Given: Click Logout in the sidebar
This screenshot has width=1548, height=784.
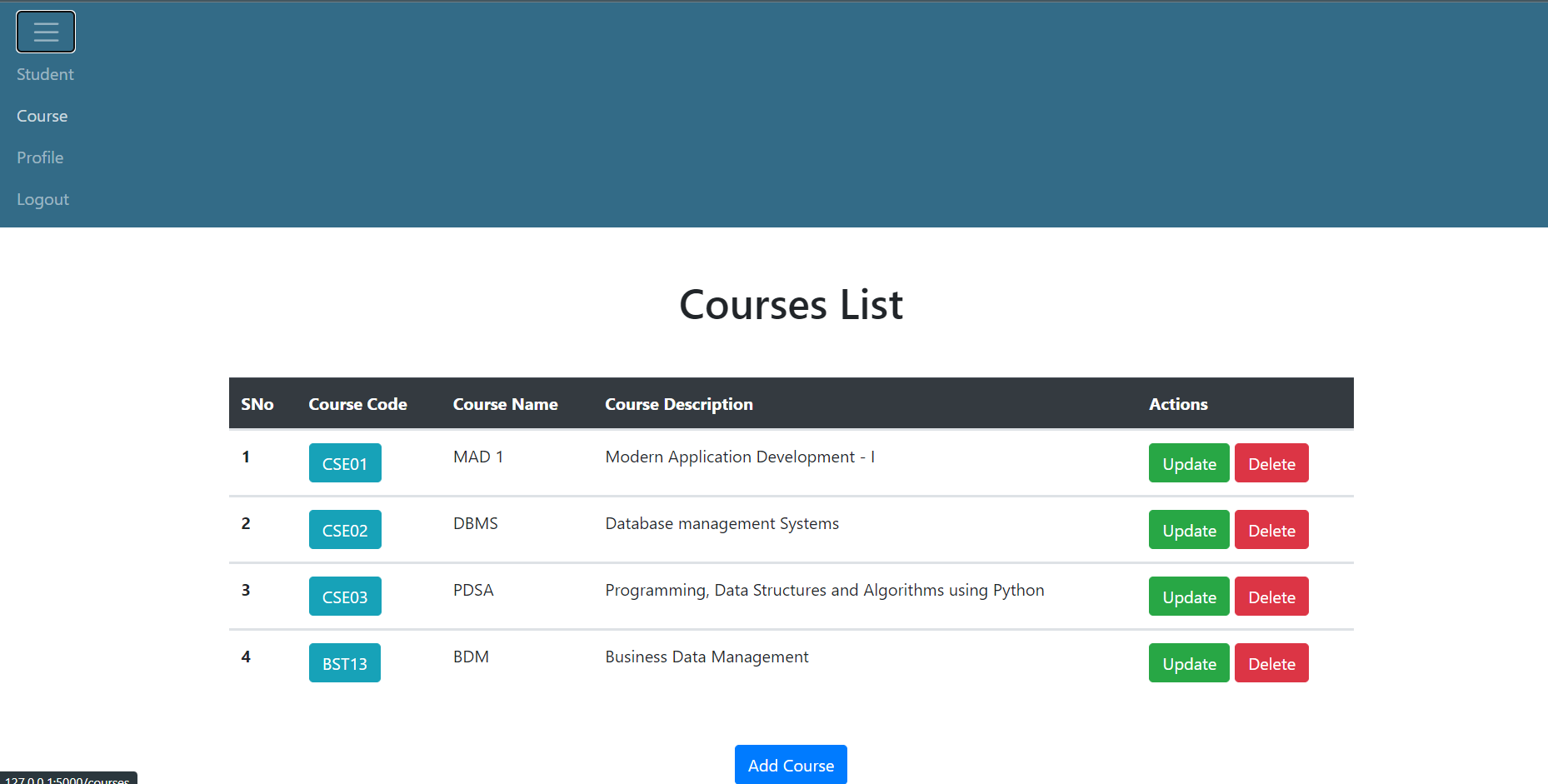Looking at the screenshot, I should coord(42,199).
